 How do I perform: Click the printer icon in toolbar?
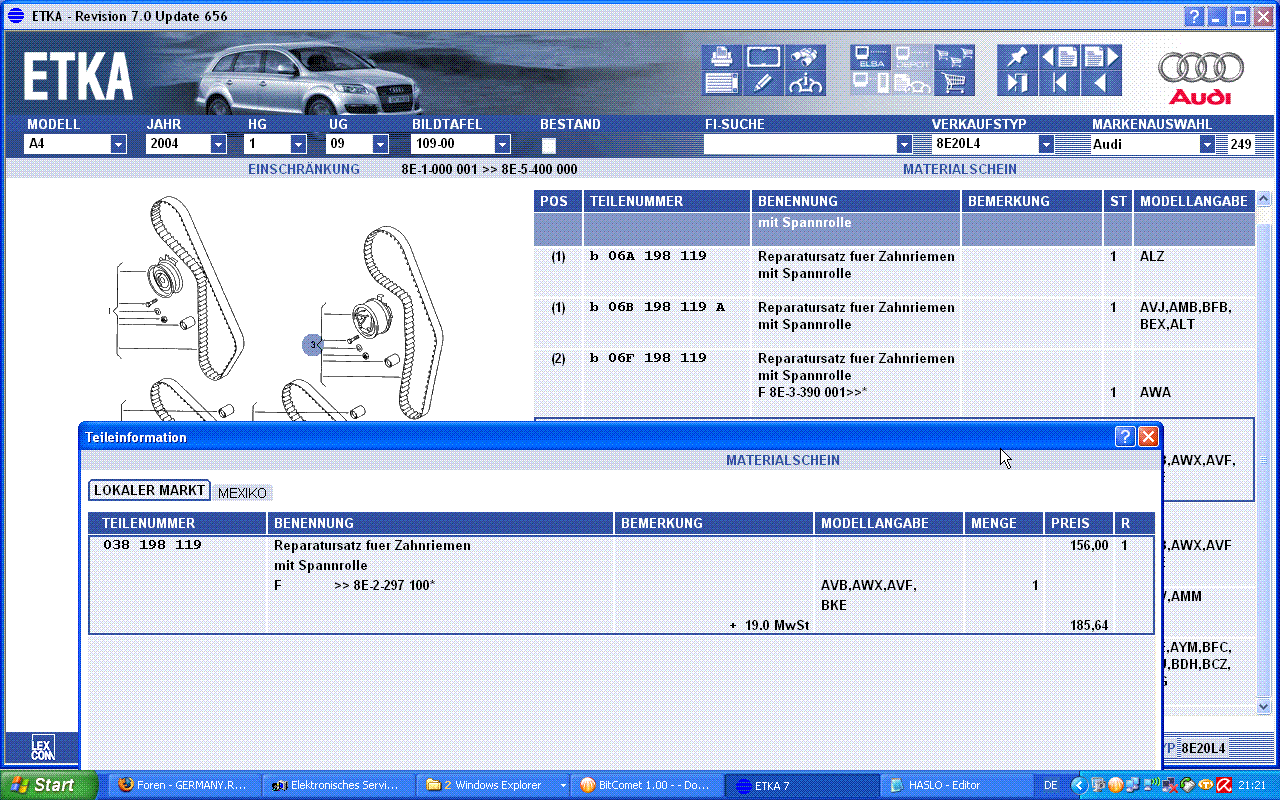click(x=721, y=57)
